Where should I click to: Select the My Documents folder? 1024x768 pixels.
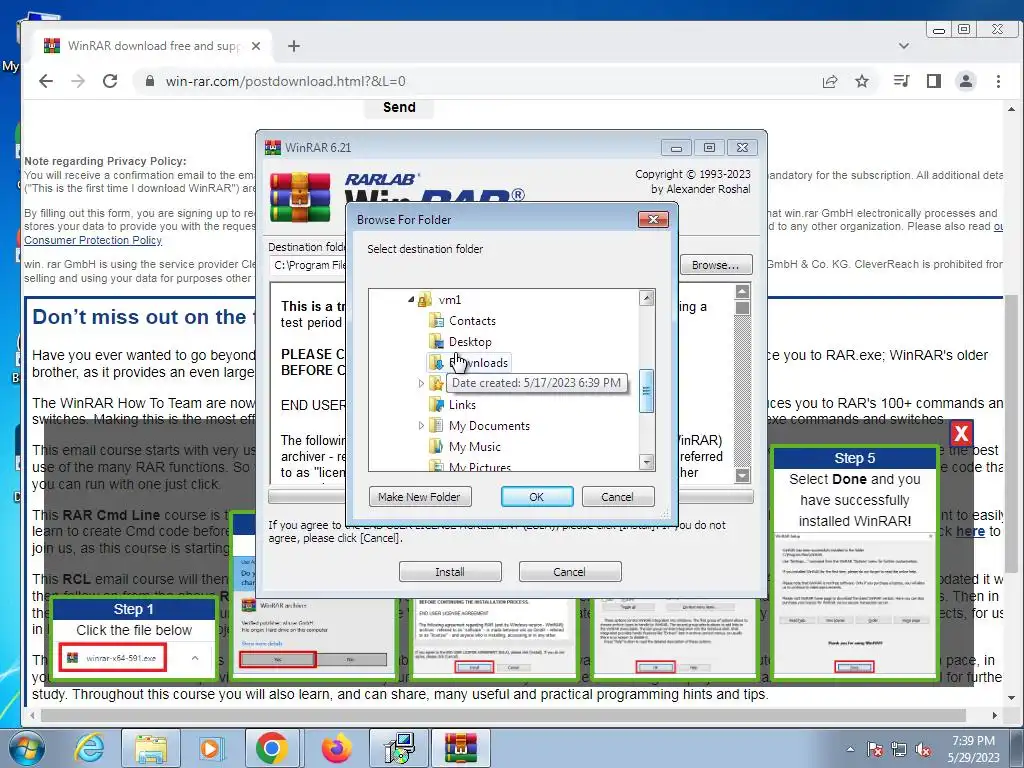tap(489, 426)
